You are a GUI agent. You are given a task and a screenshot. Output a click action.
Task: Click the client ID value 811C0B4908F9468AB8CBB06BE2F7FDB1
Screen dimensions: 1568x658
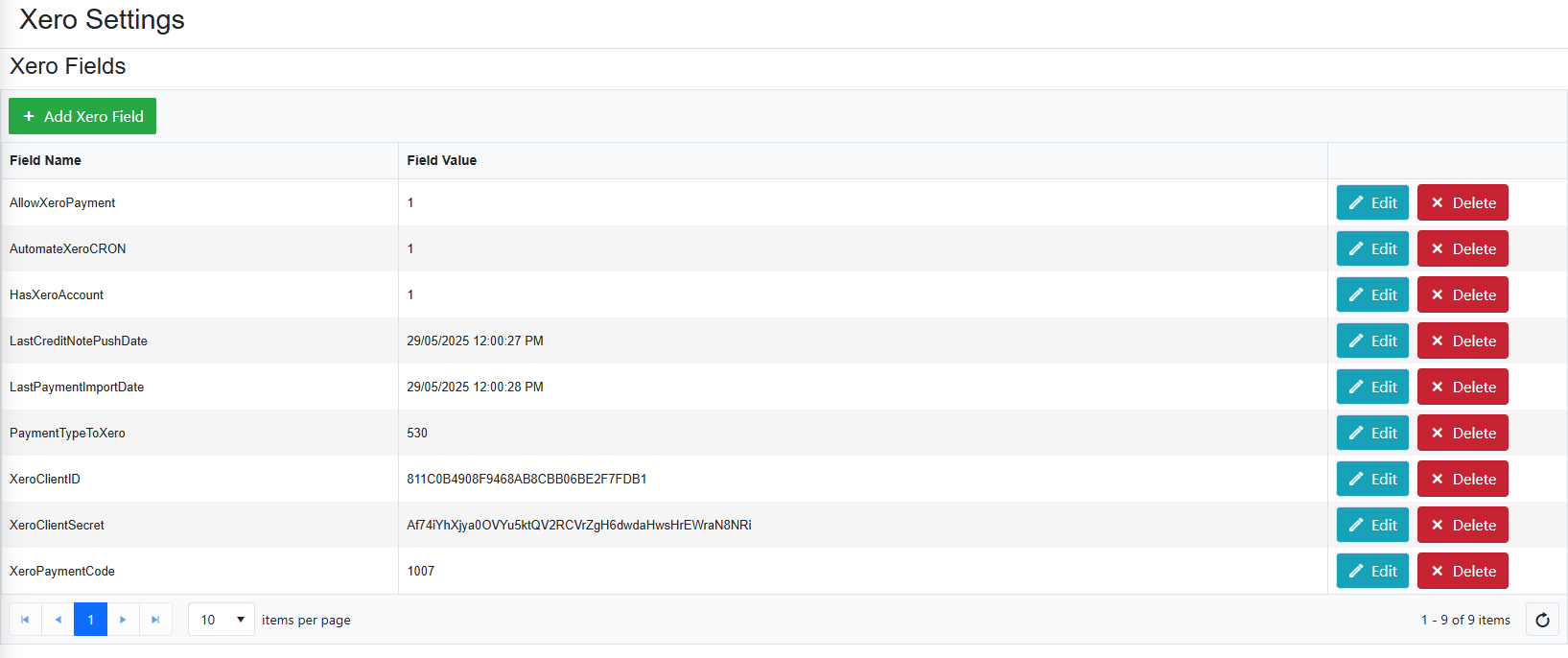(527, 479)
